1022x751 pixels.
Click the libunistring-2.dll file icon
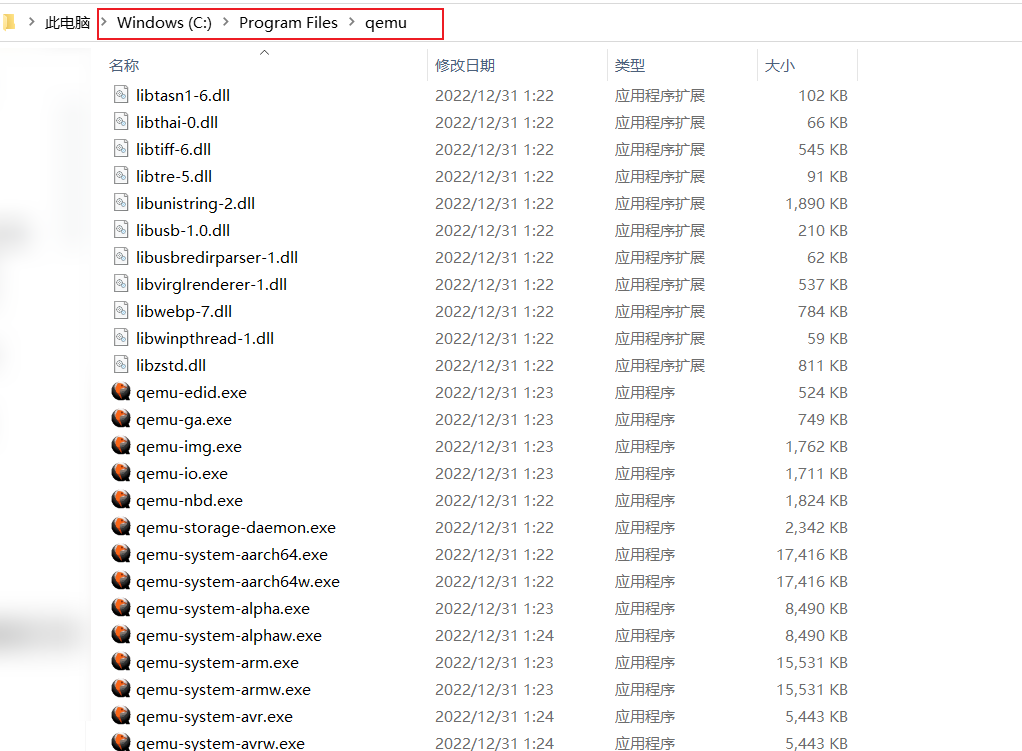[x=121, y=203]
